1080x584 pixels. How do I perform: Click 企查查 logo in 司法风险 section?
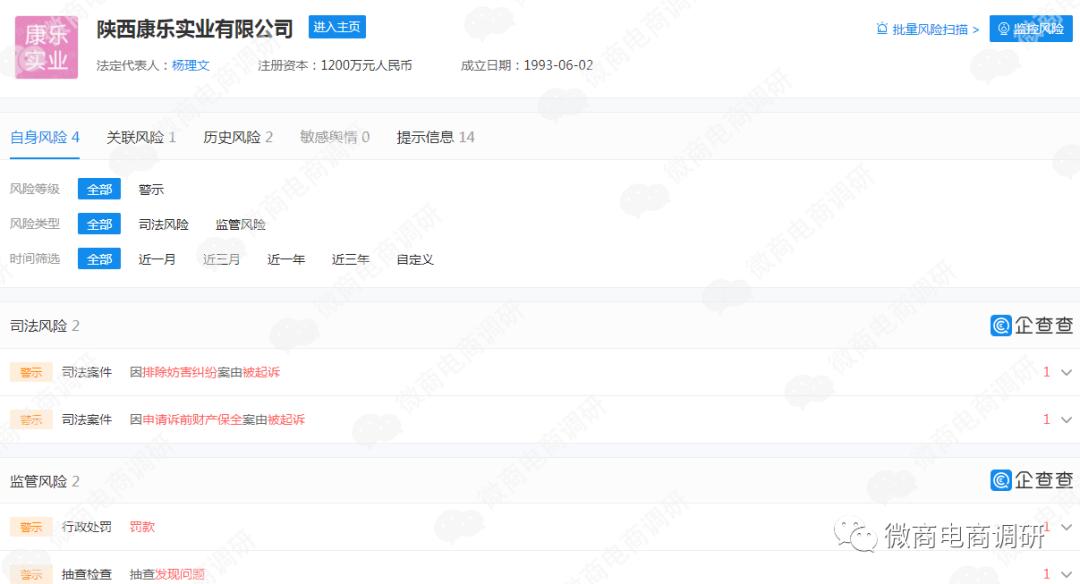pyautogui.click(x=1031, y=325)
